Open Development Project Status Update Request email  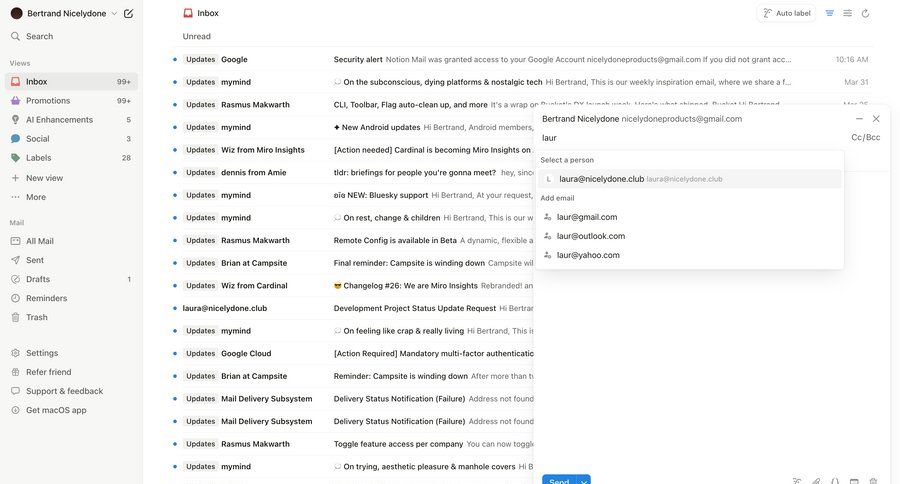point(352,308)
